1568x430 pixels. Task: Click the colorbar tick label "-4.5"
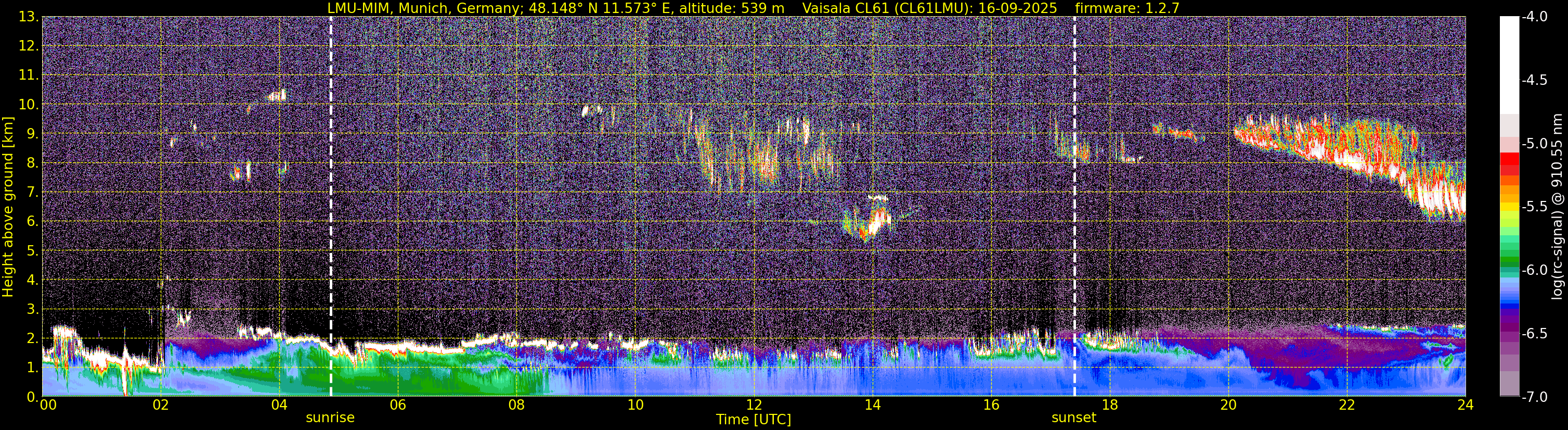(x=1534, y=80)
